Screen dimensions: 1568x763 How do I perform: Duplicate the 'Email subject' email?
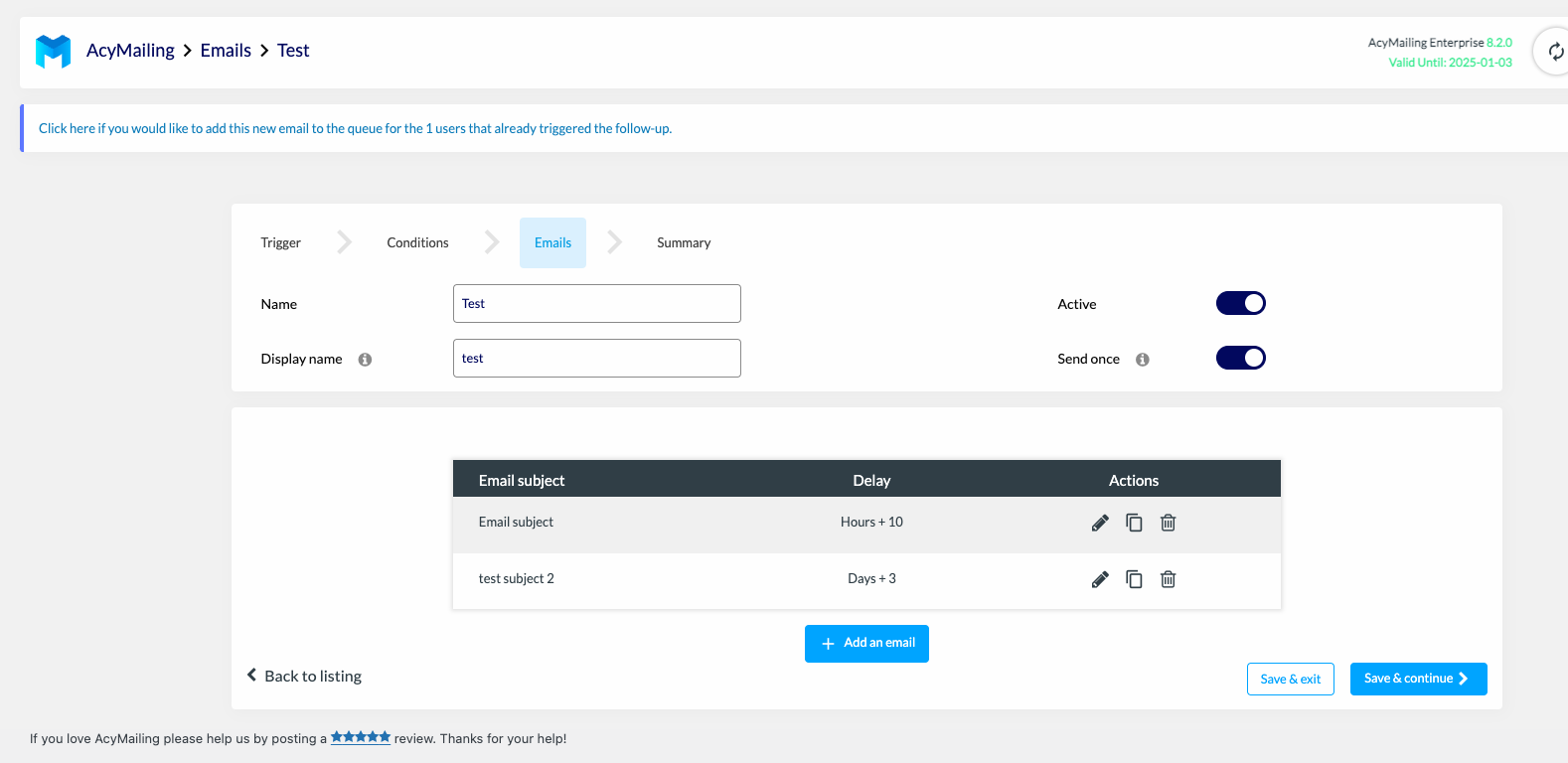click(1134, 523)
